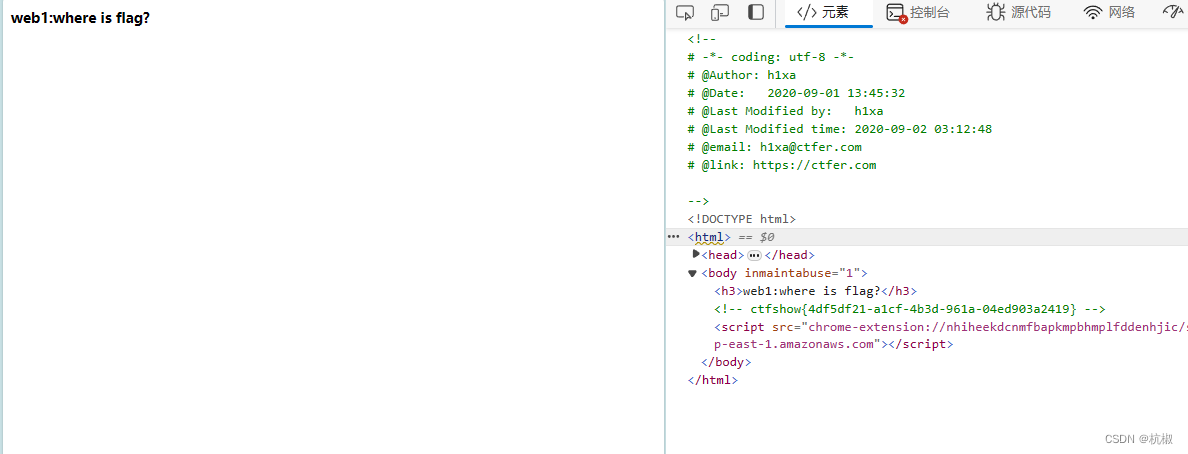Toggle the DevTools sidebar dock icon
Image resolution: width=1188 pixels, height=454 pixels.
[x=755, y=12]
